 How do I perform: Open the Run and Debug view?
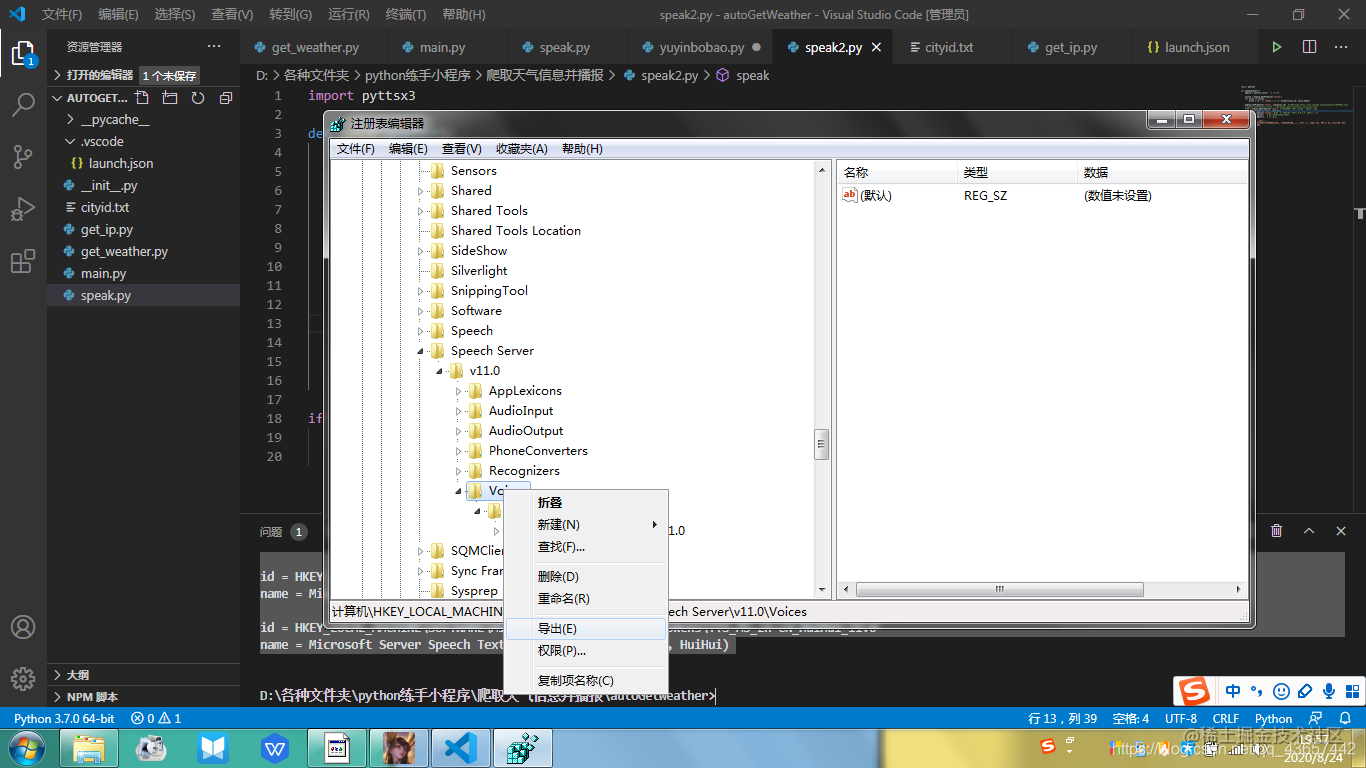[x=24, y=208]
